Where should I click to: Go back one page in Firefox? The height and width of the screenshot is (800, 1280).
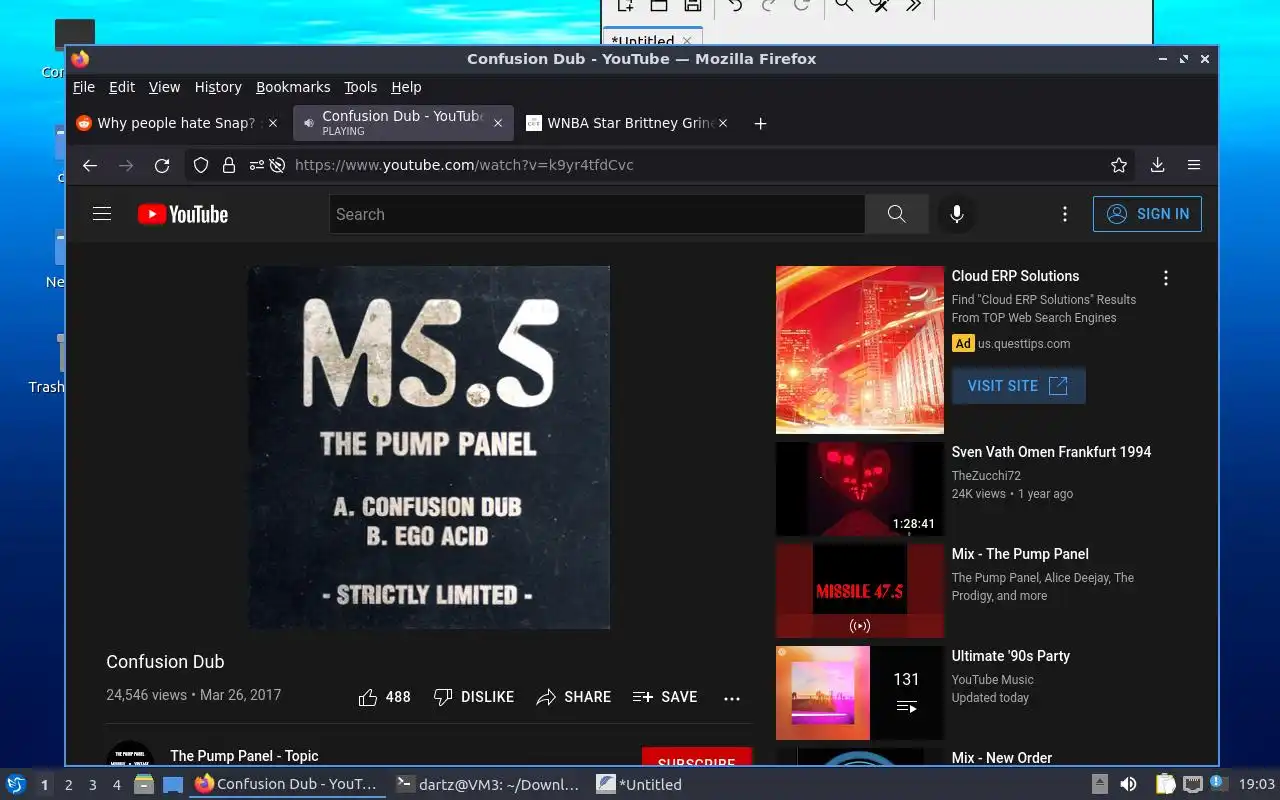[90, 165]
